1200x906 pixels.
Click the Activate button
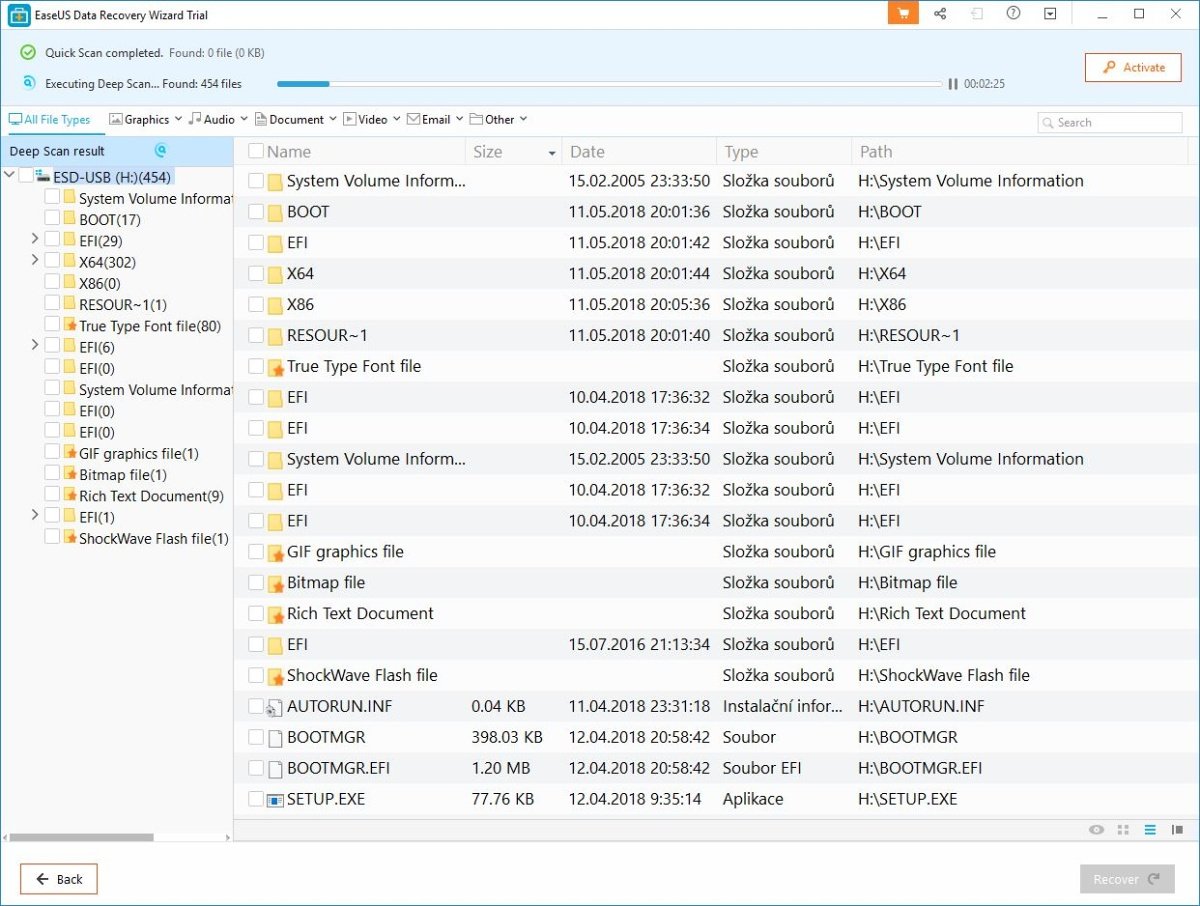click(x=1133, y=68)
